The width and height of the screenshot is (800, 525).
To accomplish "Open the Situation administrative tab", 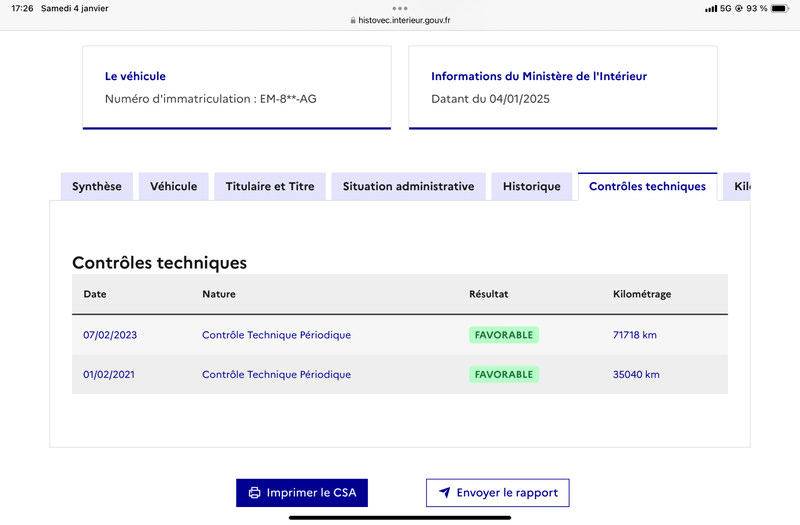I will pos(409,187).
